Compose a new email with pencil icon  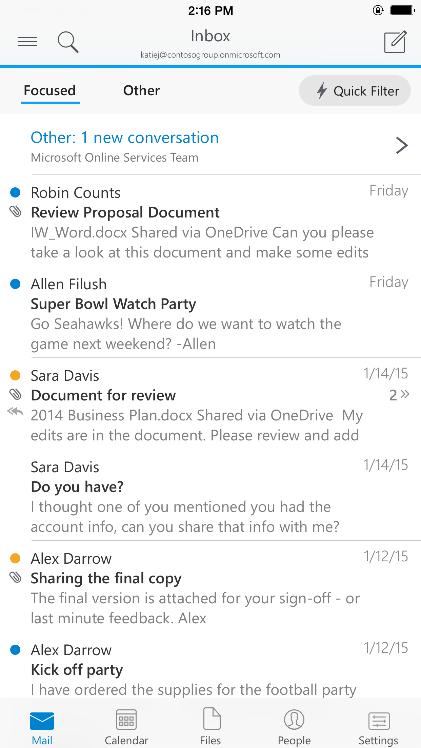(396, 42)
